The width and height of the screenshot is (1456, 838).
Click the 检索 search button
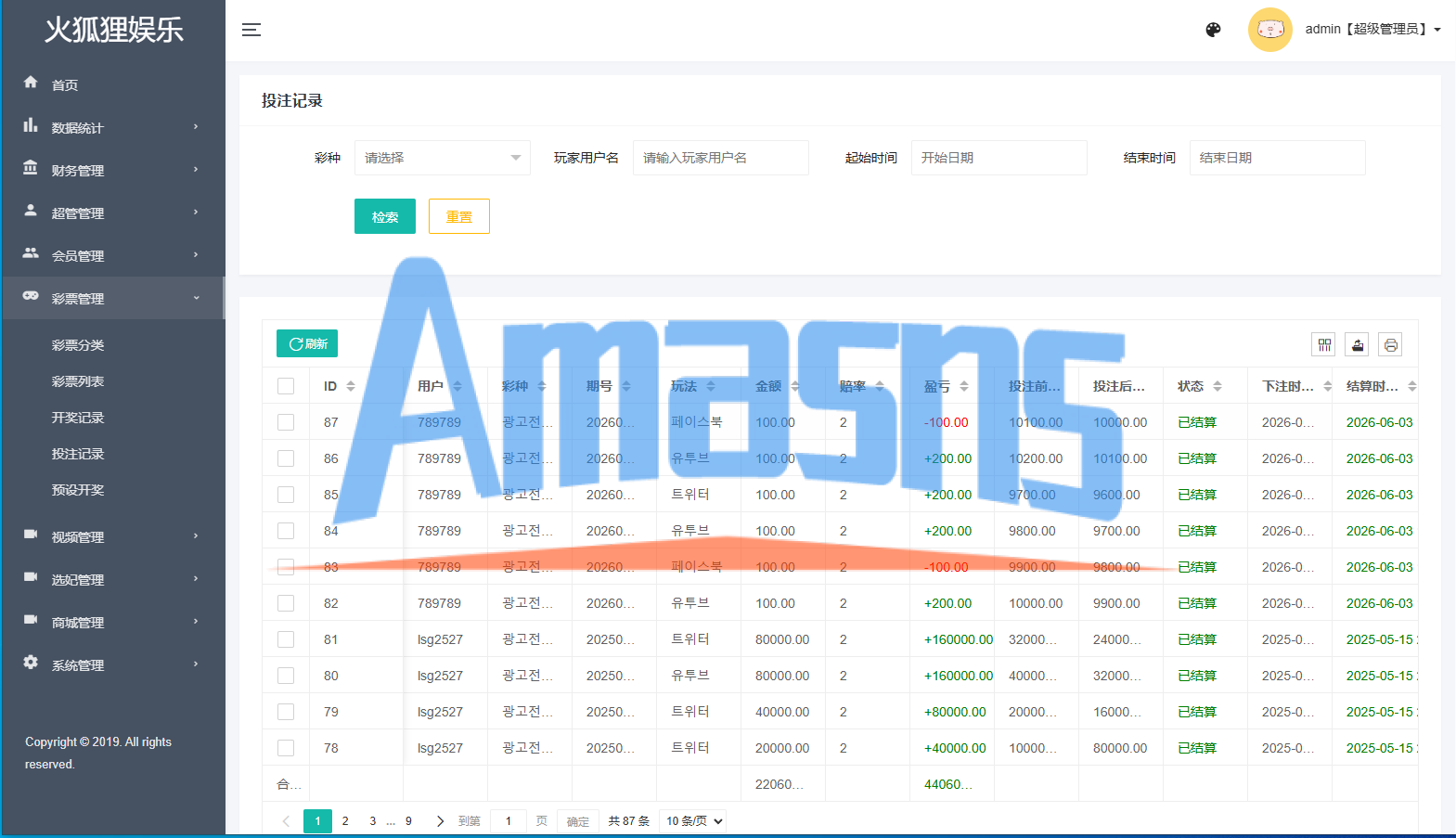click(385, 216)
